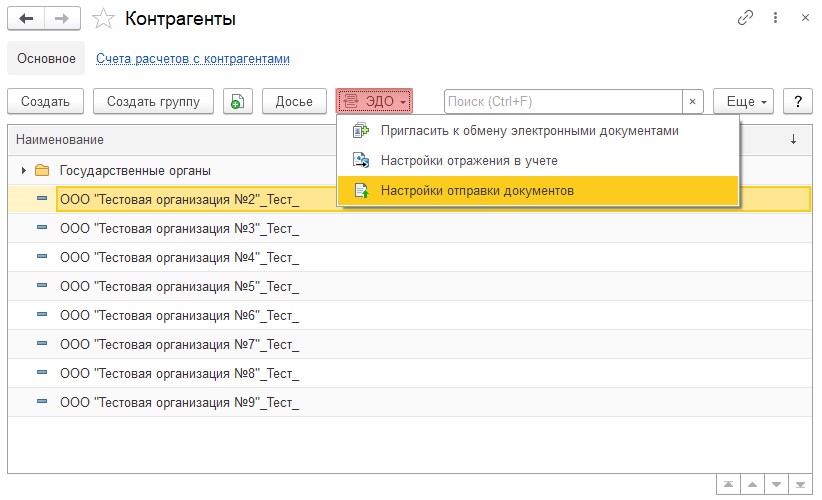The height and width of the screenshot is (500, 822).
Task: Clear the search field with X
Action: tap(693, 101)
